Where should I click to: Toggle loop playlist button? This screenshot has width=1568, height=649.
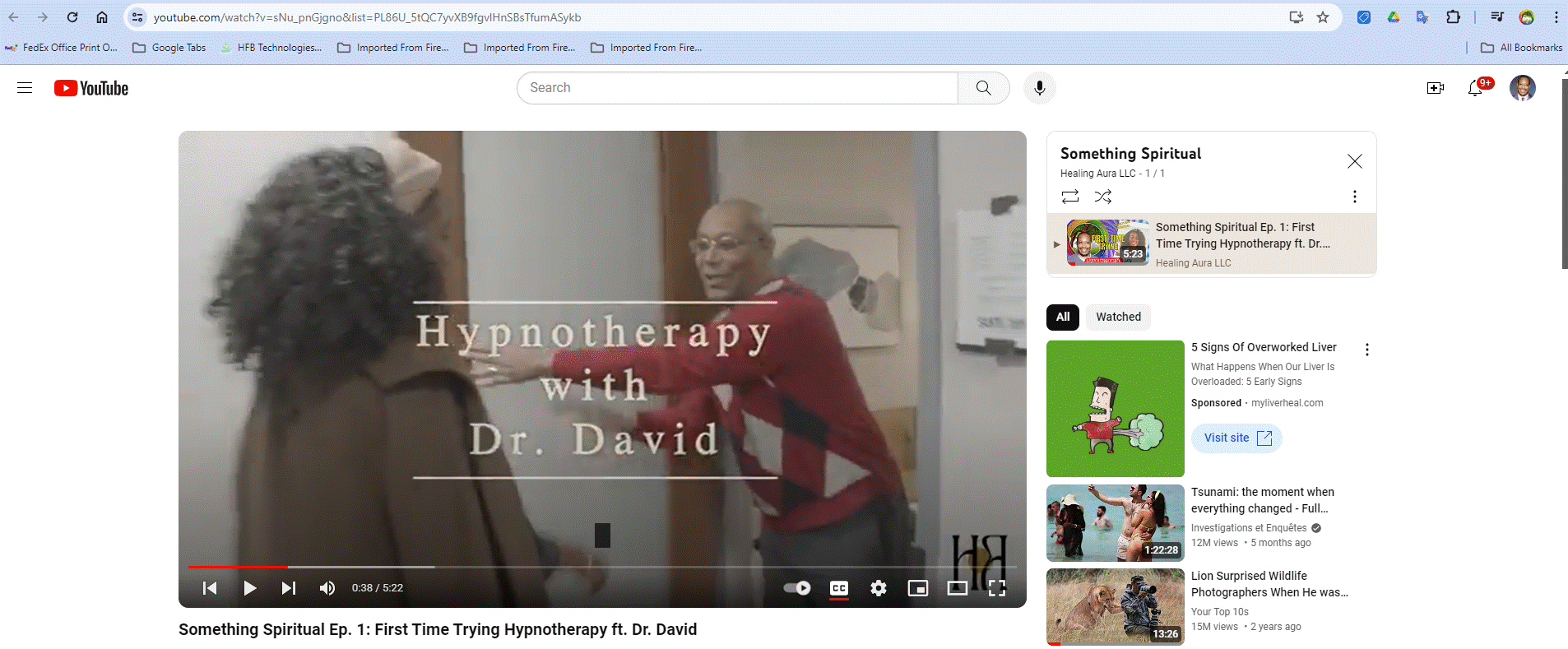click(x=1069, y=197)
